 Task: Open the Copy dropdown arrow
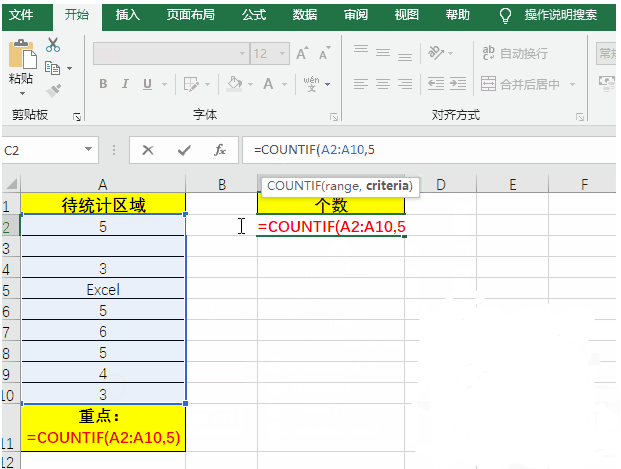click(x=70, y=69)
